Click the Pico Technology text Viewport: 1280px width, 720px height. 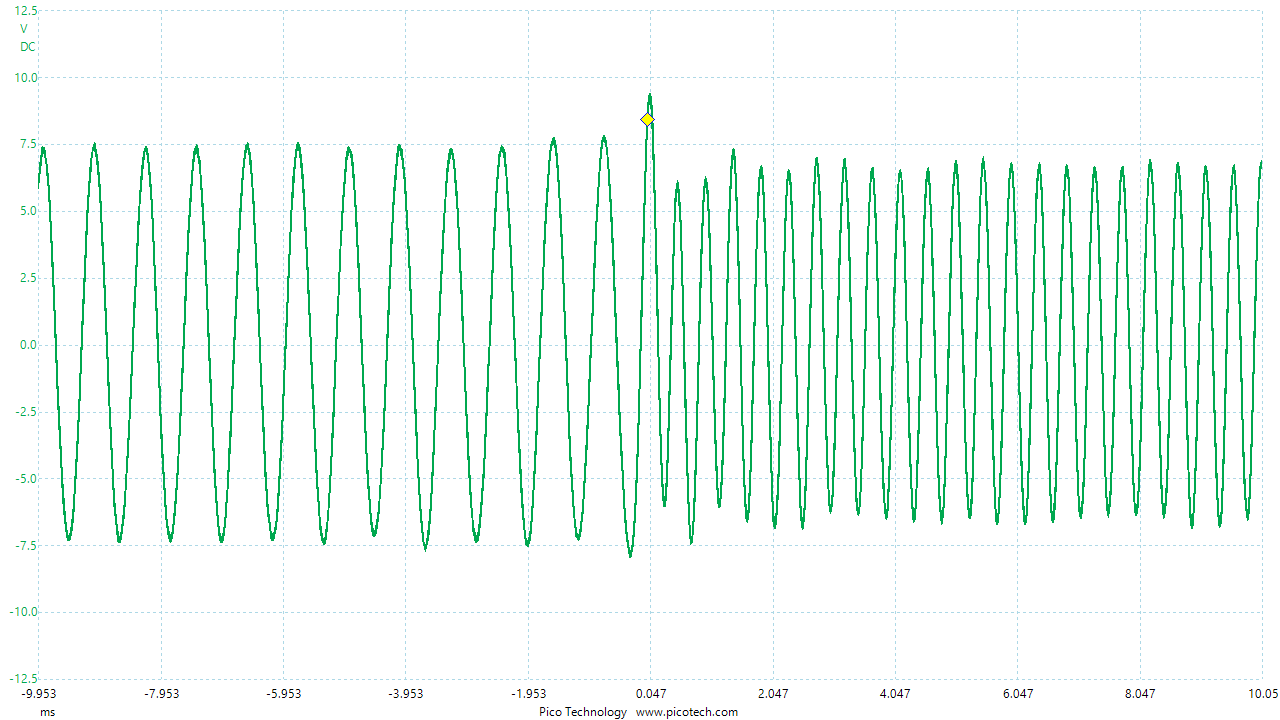[x=582, y=712]
